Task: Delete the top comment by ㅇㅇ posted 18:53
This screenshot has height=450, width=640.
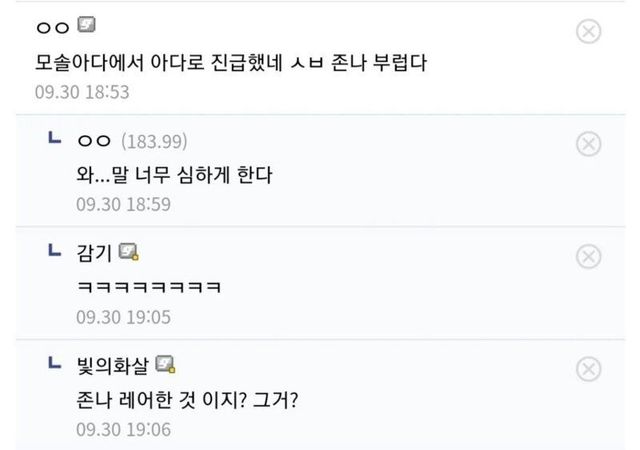Action: [589, 32]
